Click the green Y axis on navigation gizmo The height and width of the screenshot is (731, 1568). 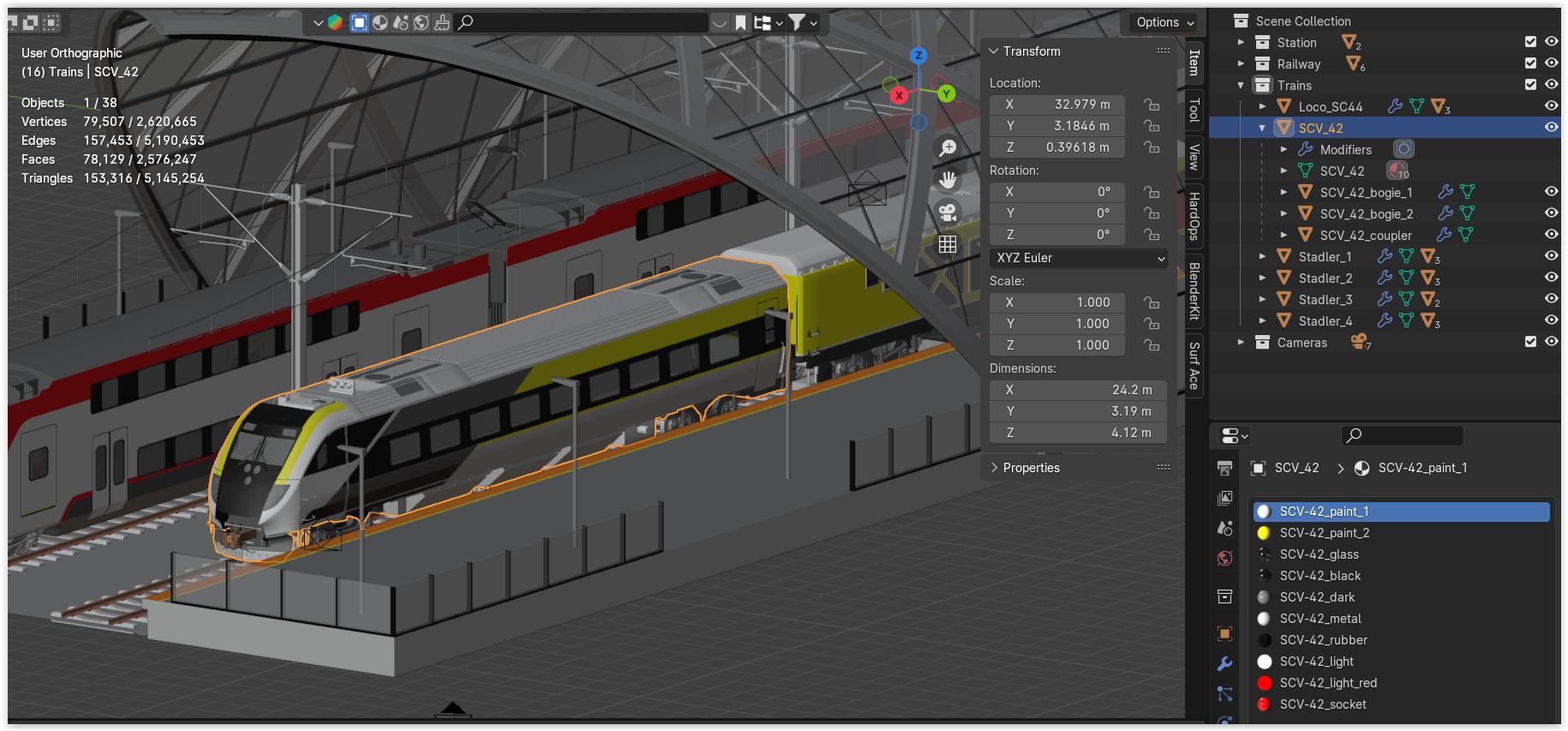[x=946, y=93]
